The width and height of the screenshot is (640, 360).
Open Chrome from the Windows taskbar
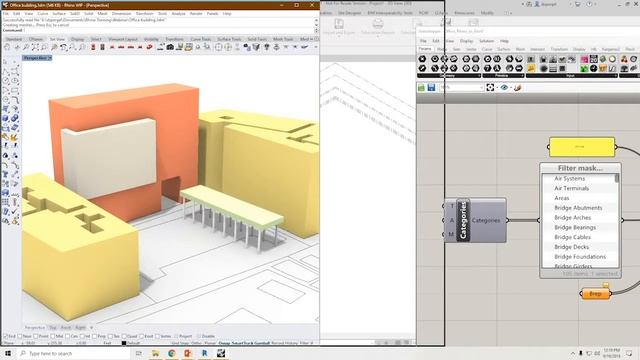point(171,353)
